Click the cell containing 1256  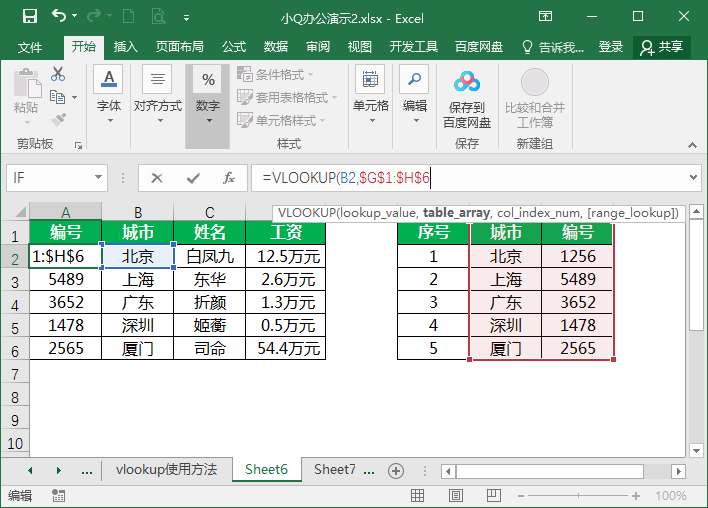(x=578, y=256)
